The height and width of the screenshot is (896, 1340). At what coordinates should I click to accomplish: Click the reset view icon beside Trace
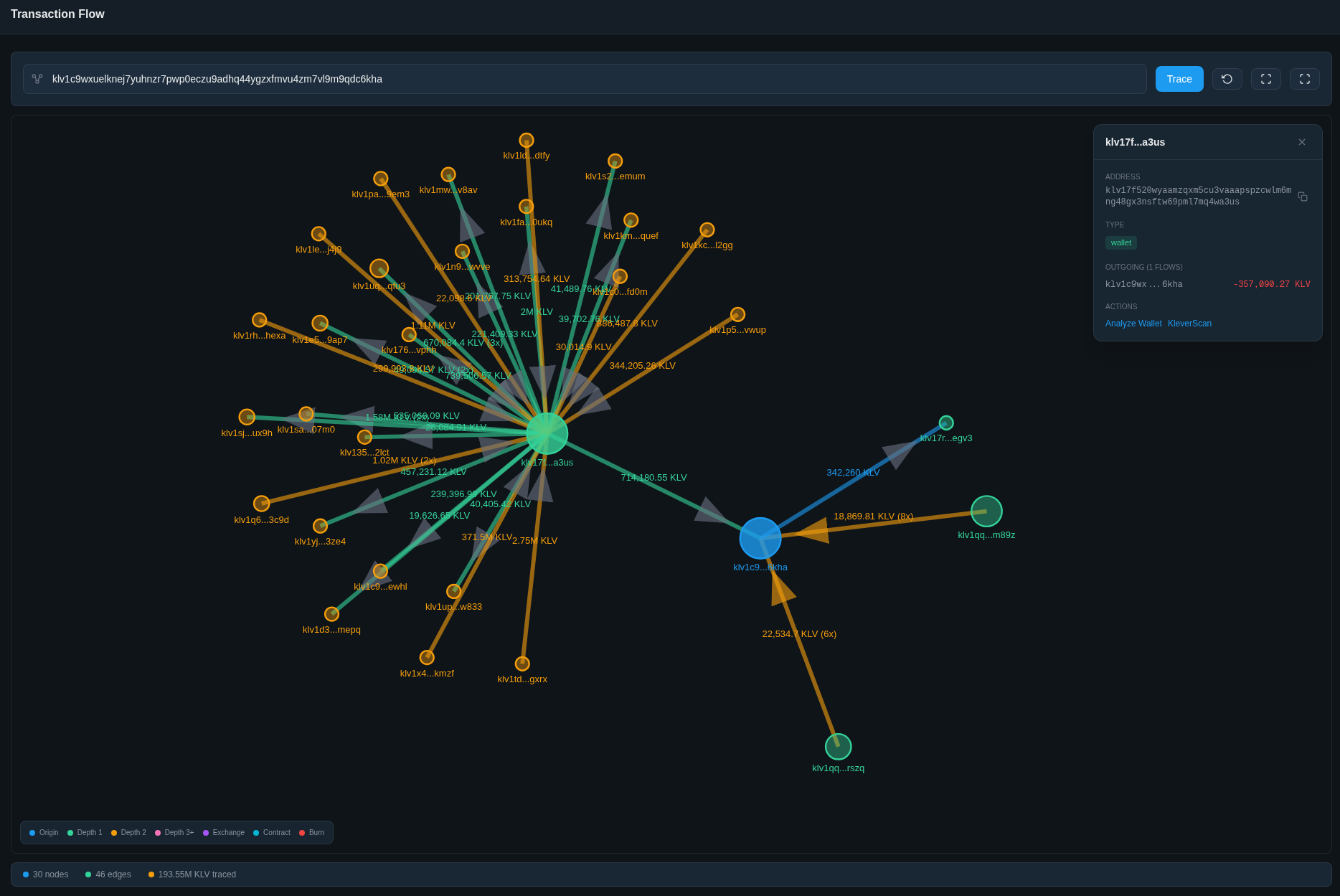(x=1227, y=79)
